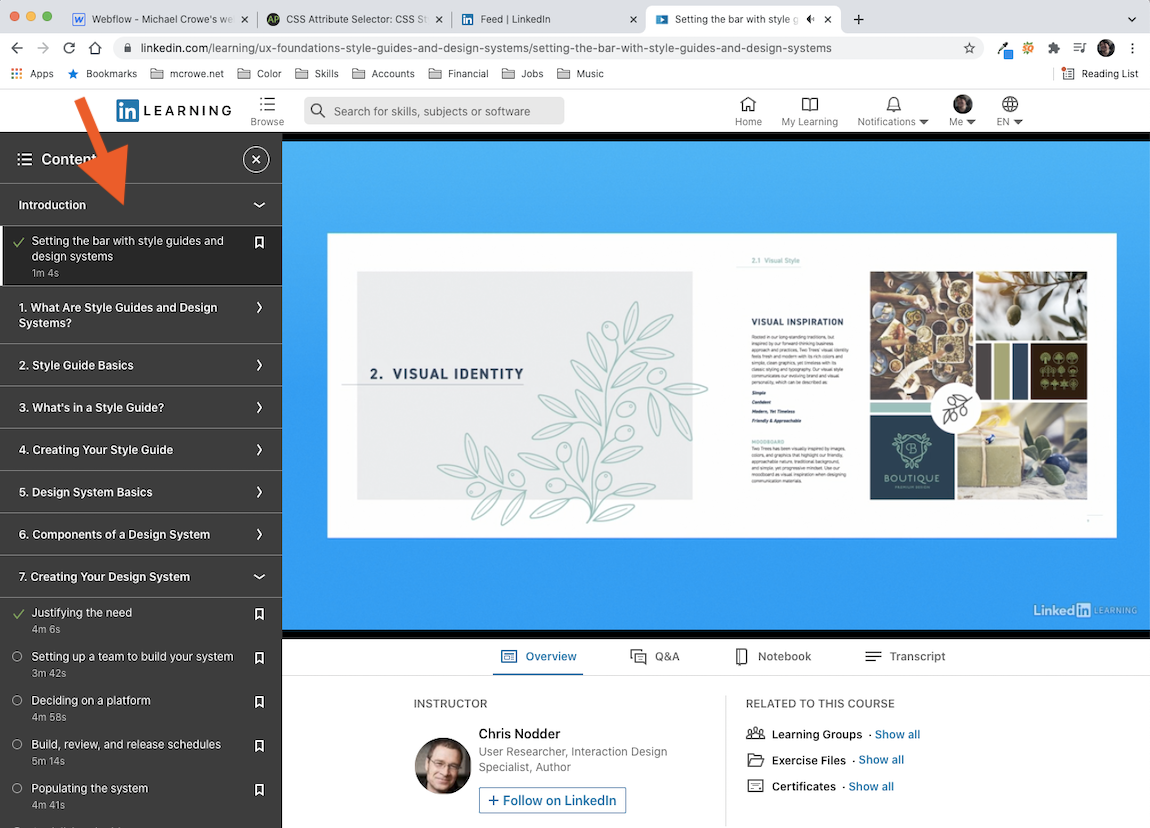Bookmark 'Setting the bar with style guides' video
1150x828 pixels.
point(259,242)
